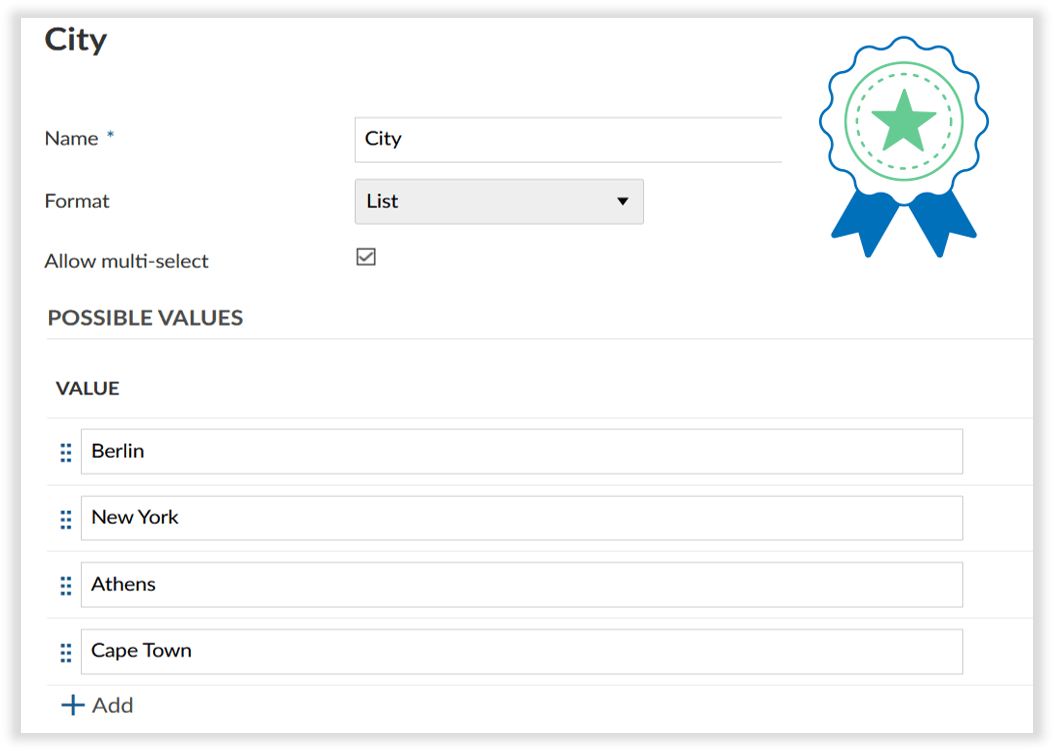Click the drag handle next to Cape Town
1054x751 pixels.
pyautogui.click(x=64, y=651)
